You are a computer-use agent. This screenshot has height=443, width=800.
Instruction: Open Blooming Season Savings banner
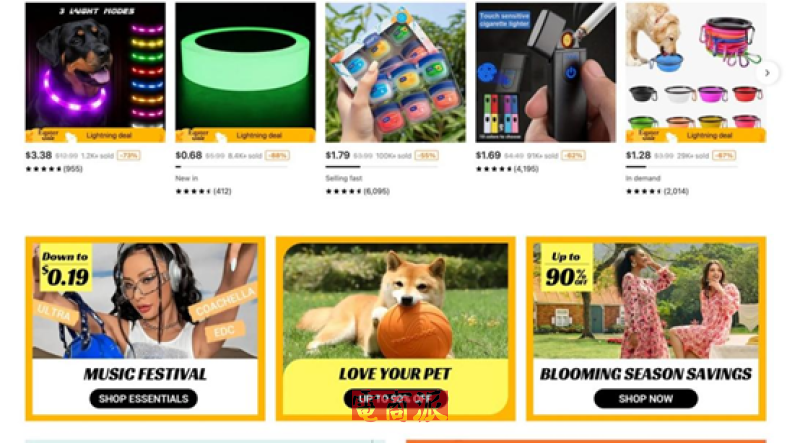646,329
